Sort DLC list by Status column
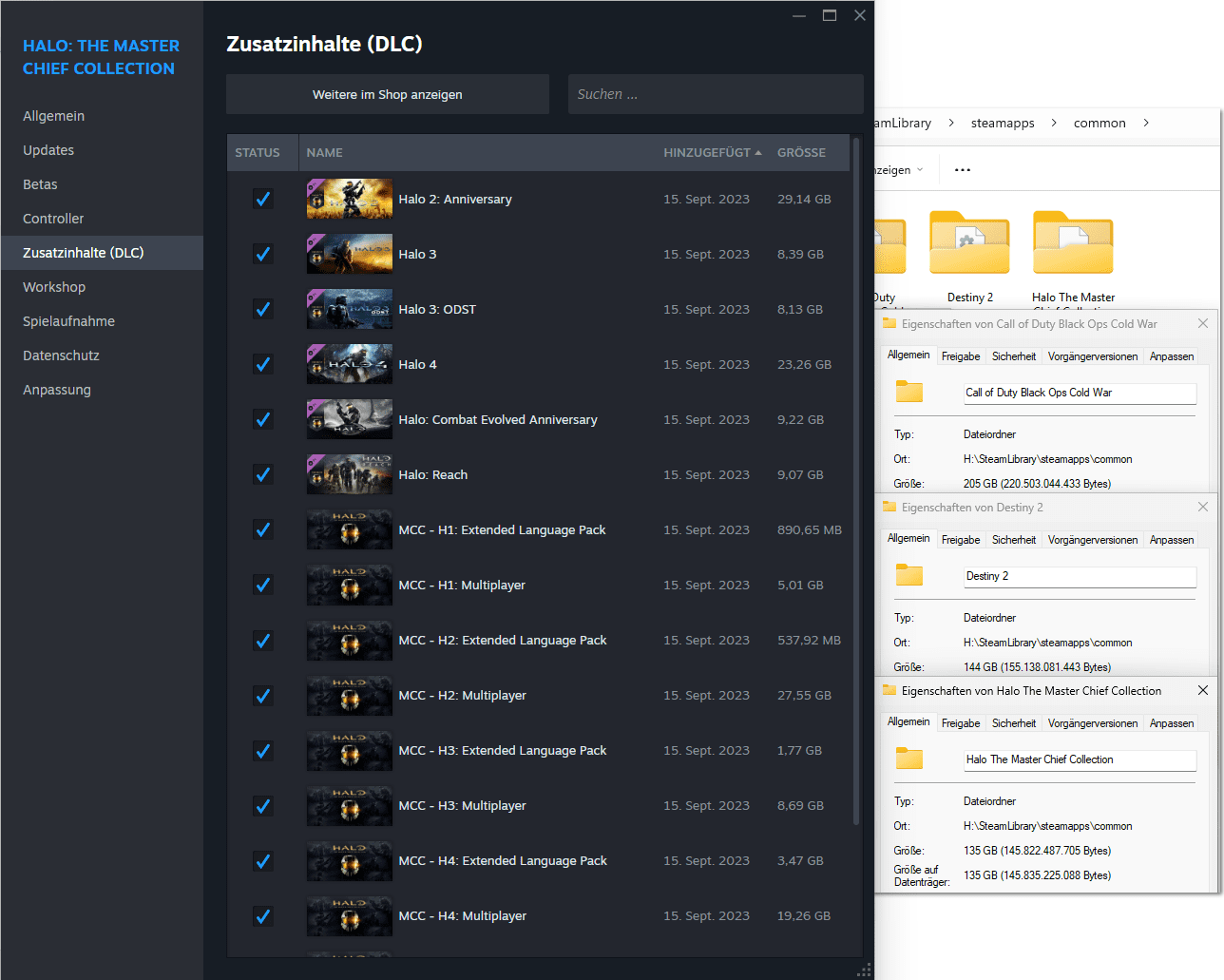The width and height of the screenshot is (1224, 980). 258,152
